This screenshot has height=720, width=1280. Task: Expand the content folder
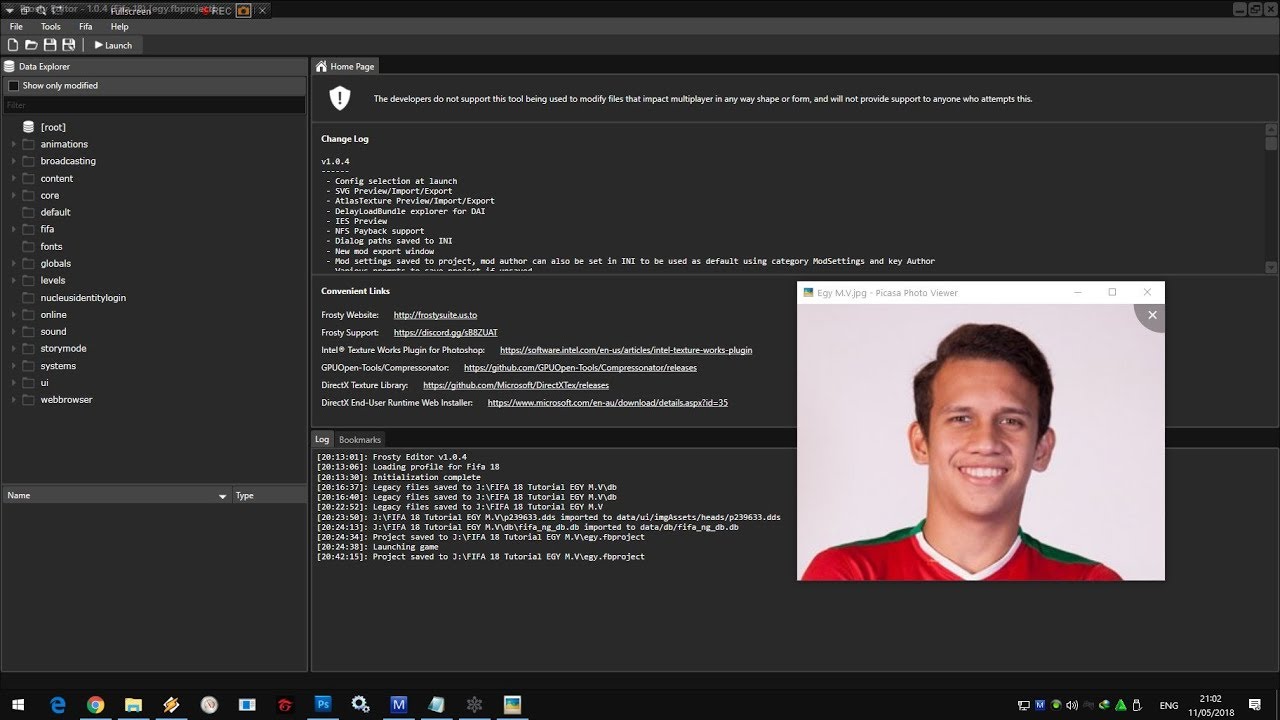[x=14, y=178]
